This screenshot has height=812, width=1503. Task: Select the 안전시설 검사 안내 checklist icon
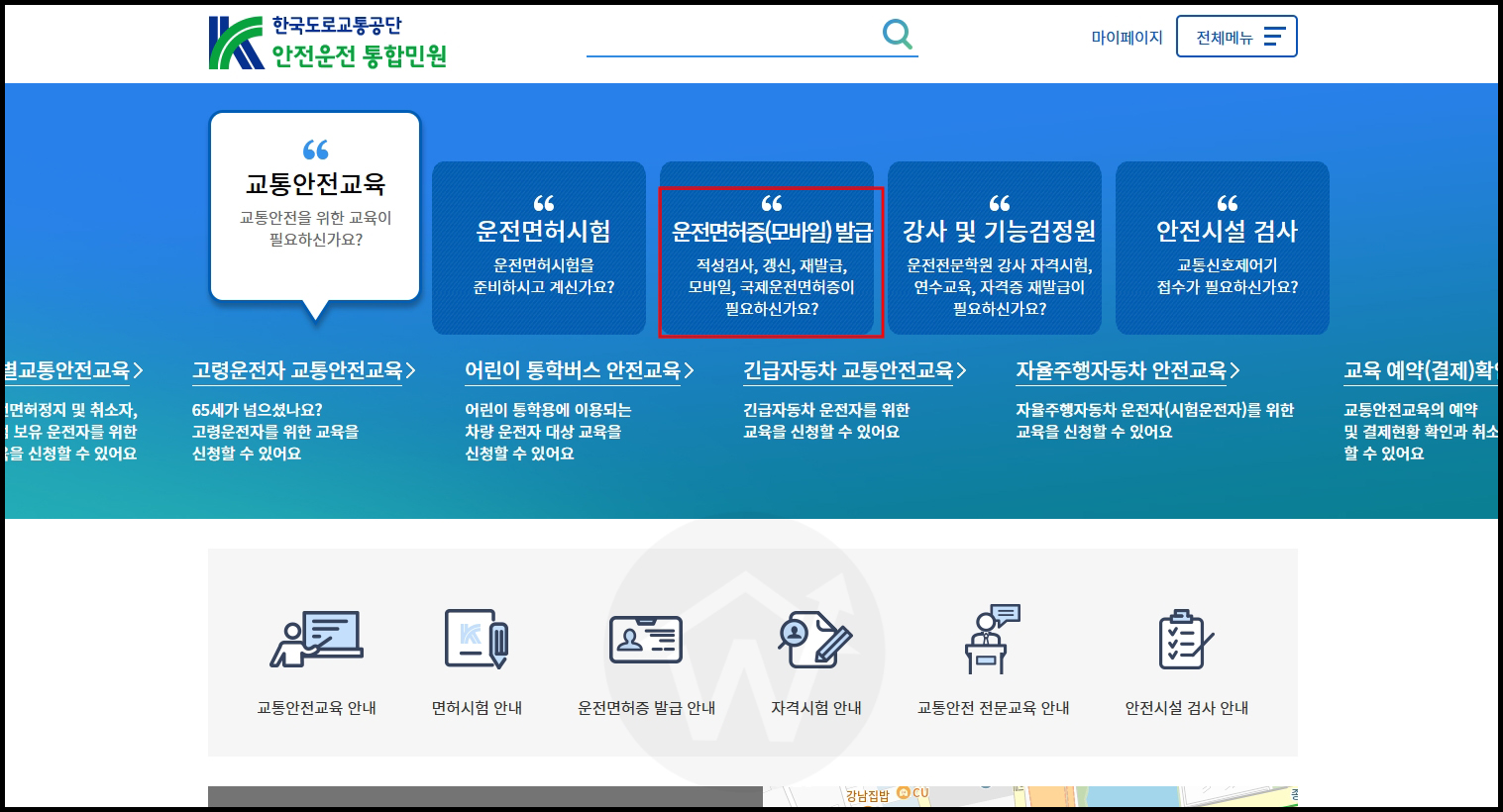point(1182,639)
